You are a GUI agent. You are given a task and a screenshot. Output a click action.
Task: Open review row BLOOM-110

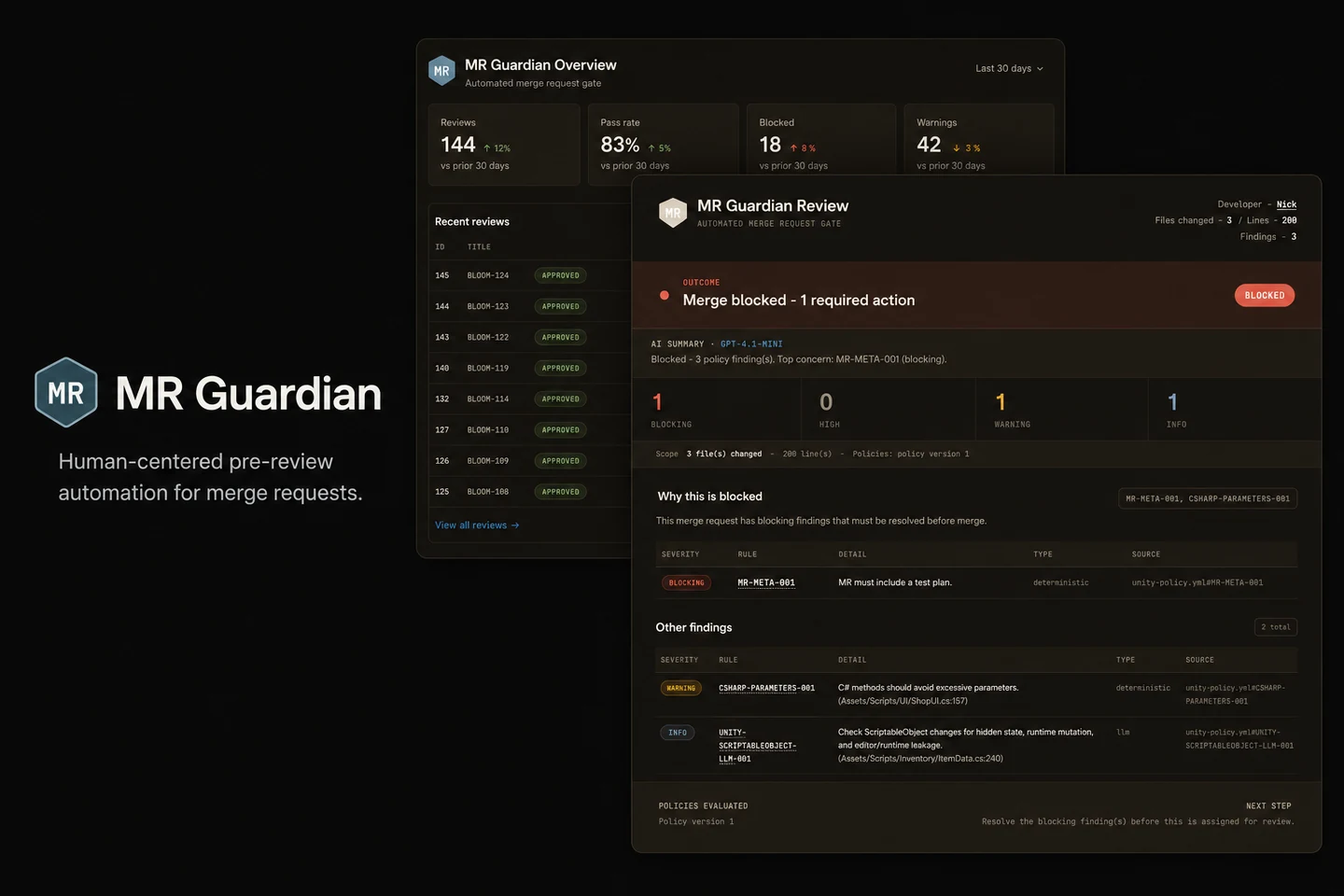pos(530,429)
